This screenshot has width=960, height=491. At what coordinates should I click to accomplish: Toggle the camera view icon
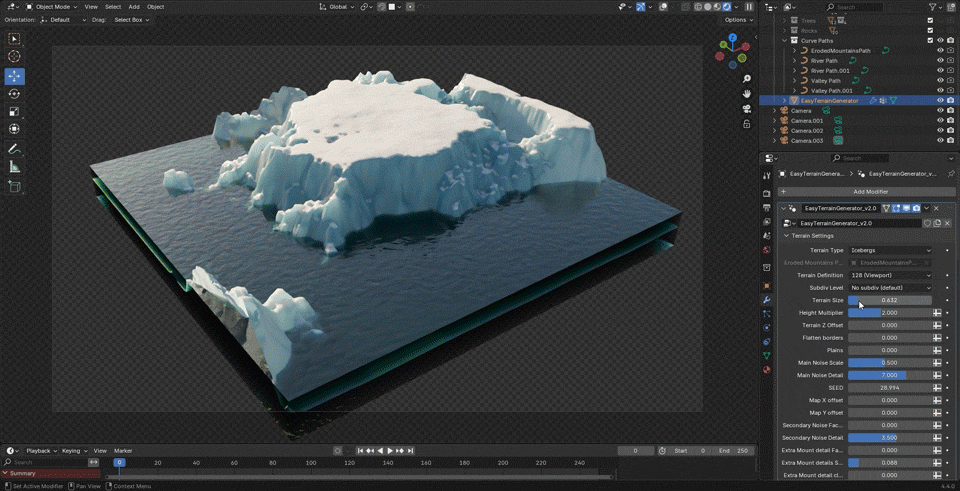pos(746,109)
